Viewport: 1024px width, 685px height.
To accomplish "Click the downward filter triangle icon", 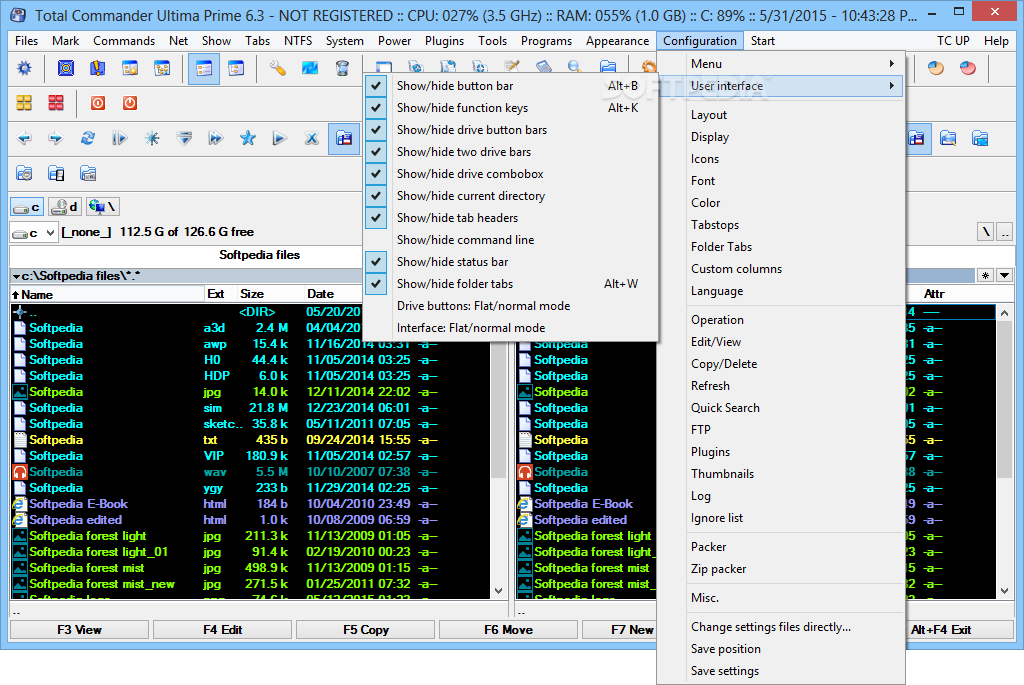I will pos(184,138).
